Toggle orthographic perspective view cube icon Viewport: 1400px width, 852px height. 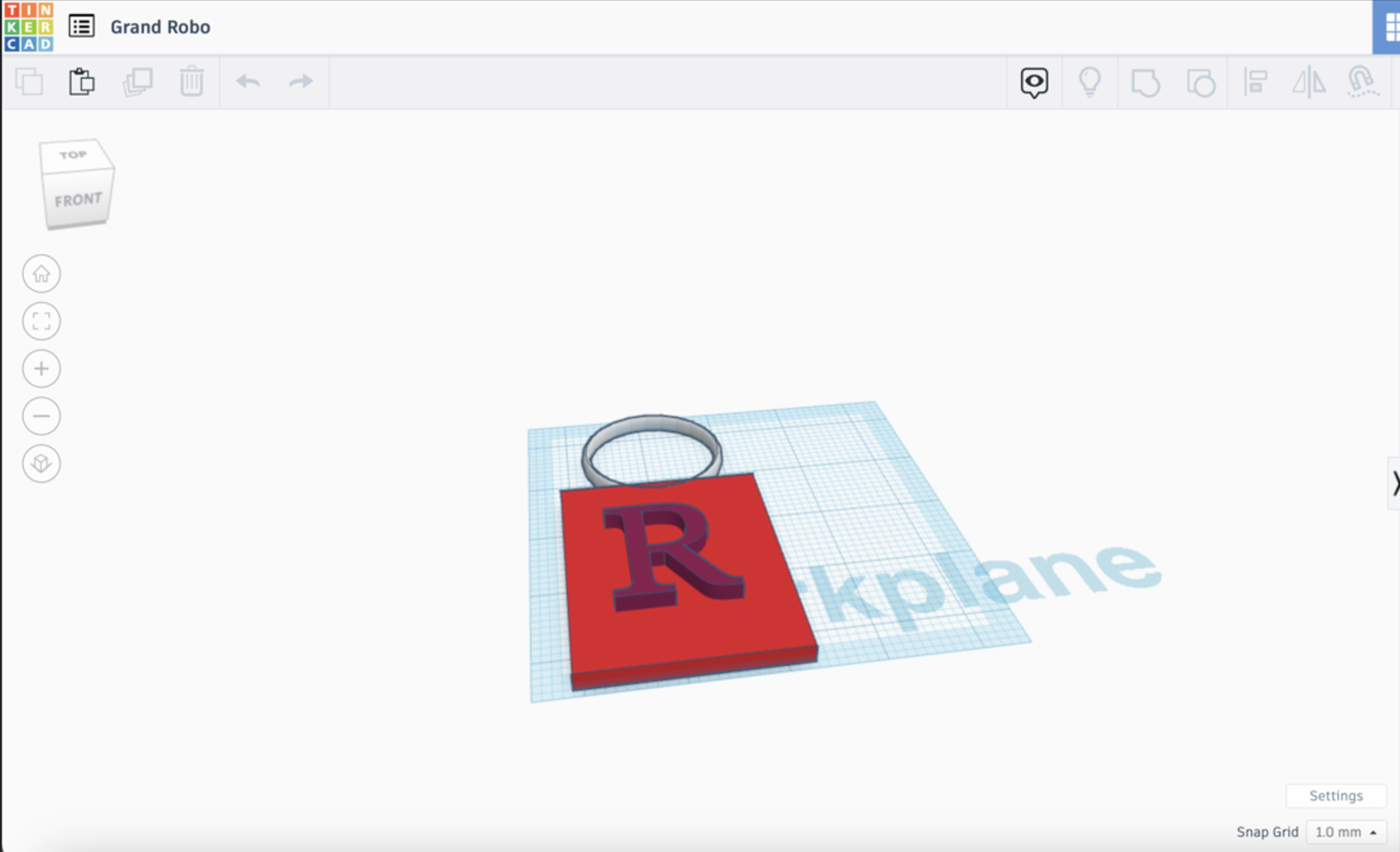pos(42,464)
